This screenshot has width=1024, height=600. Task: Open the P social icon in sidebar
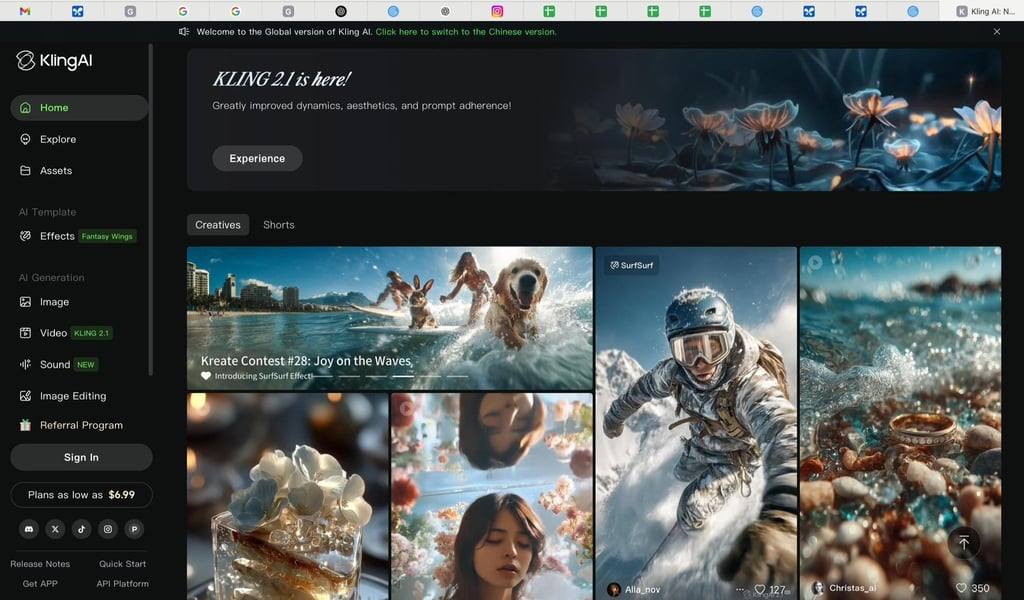coord(134,529)
